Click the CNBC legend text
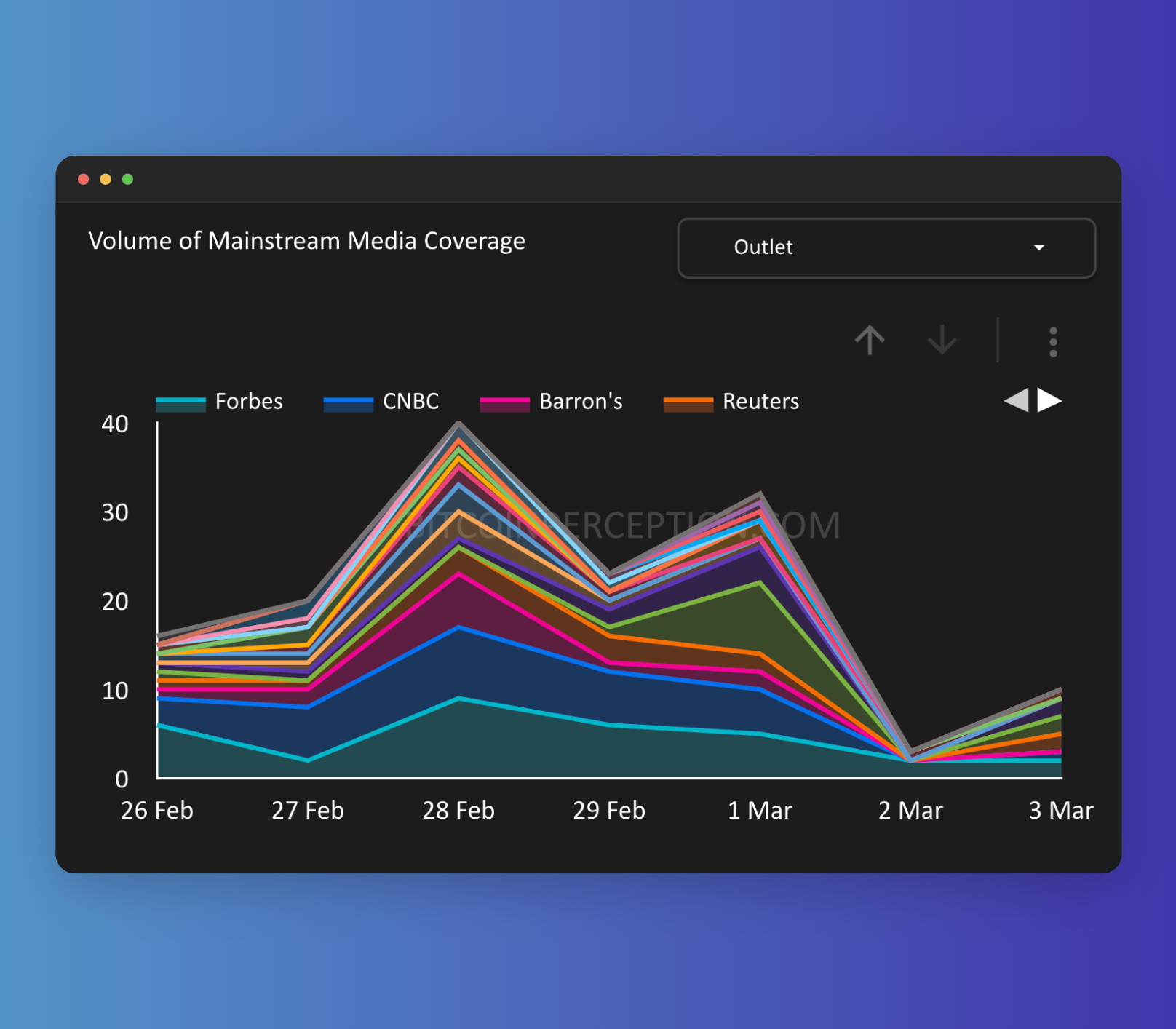Viewport: 1176px width, 1029px height. pyautogui.click(x=410, y=402)
